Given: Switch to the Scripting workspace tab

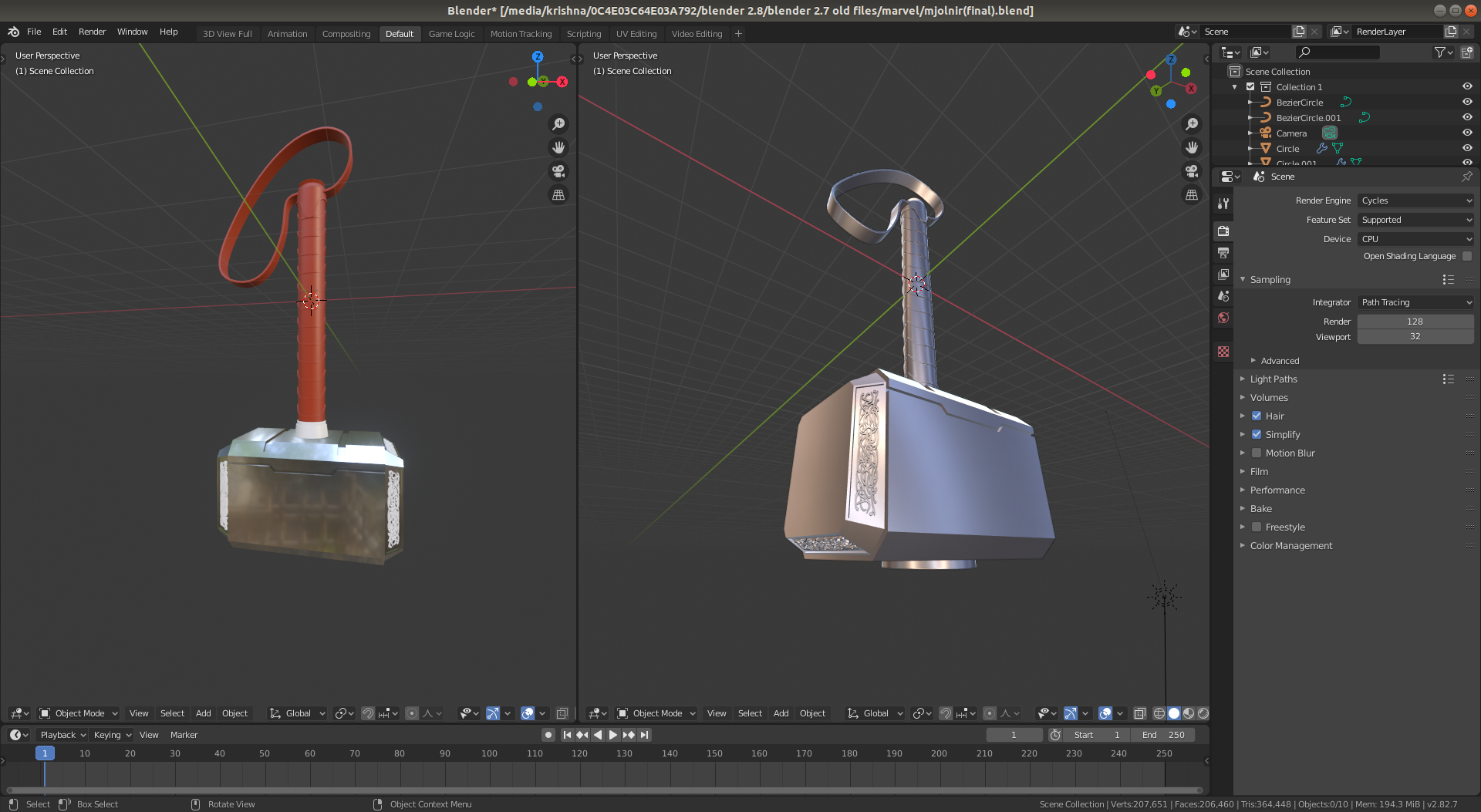Looking at the screenshot, I should click(x=584, y=34).
